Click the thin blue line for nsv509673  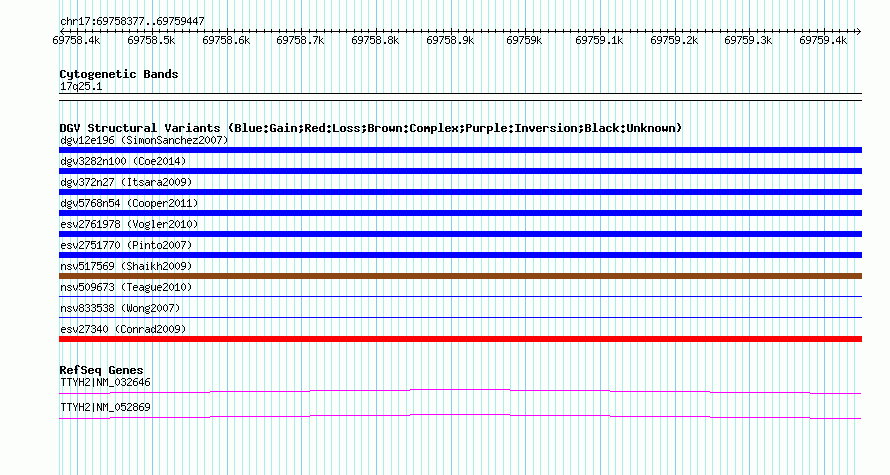coord(460,296)
